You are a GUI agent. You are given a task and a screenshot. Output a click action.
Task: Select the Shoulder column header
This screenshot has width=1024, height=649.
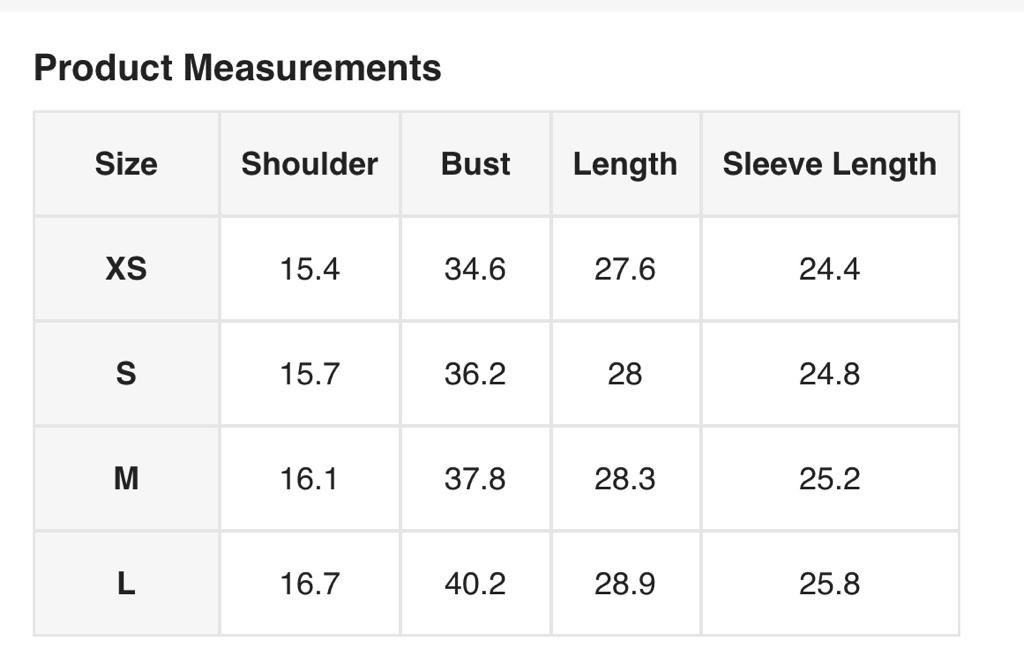pos(309,164)
